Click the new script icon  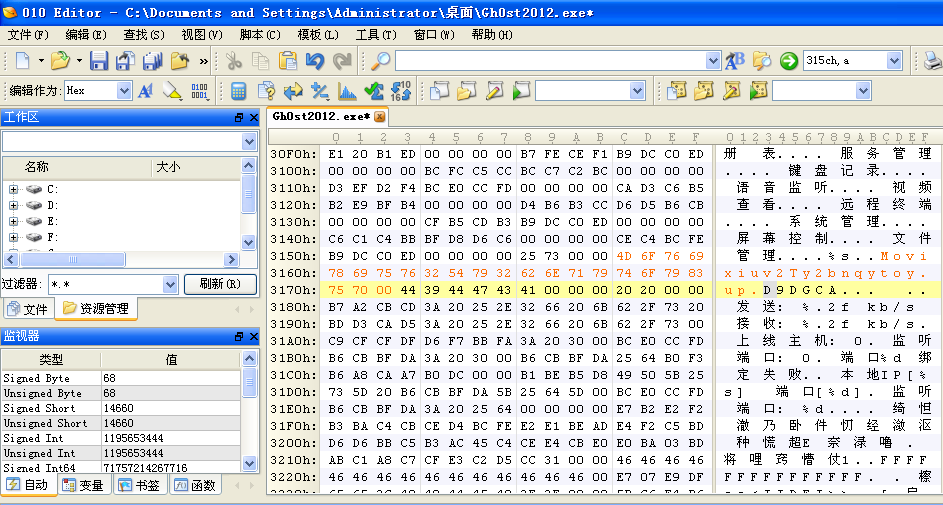click(x=440, y=91)
